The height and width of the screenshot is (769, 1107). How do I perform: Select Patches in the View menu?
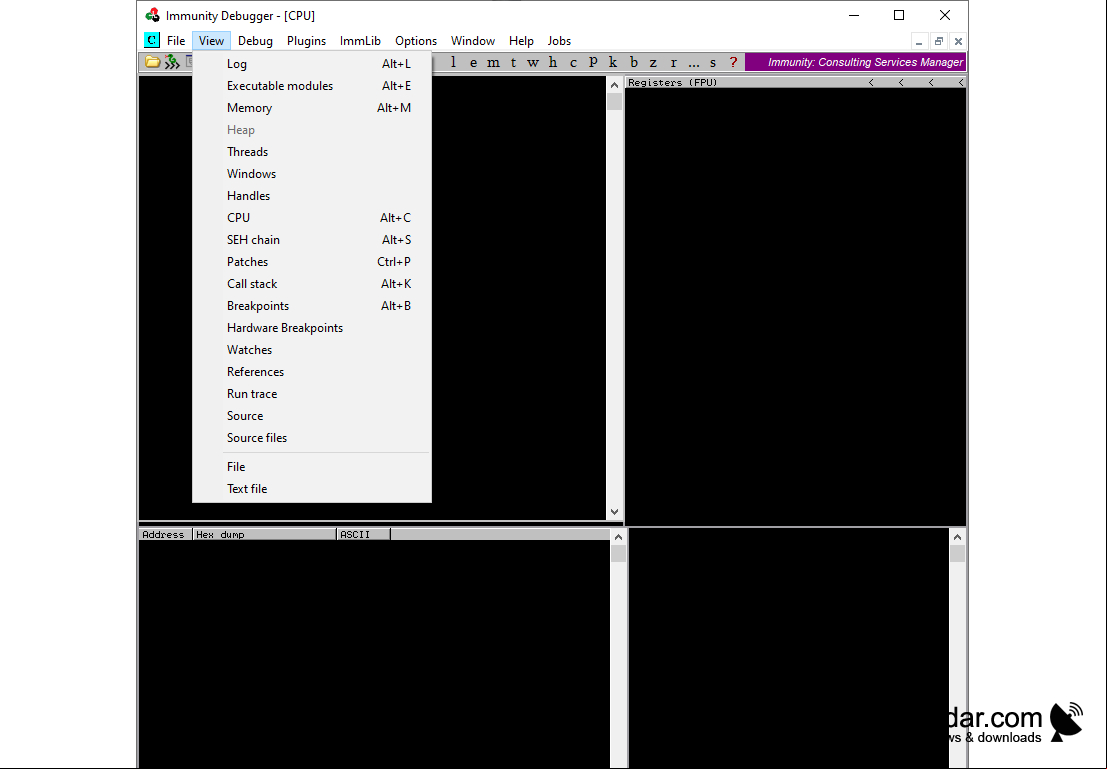coord(312,261)
